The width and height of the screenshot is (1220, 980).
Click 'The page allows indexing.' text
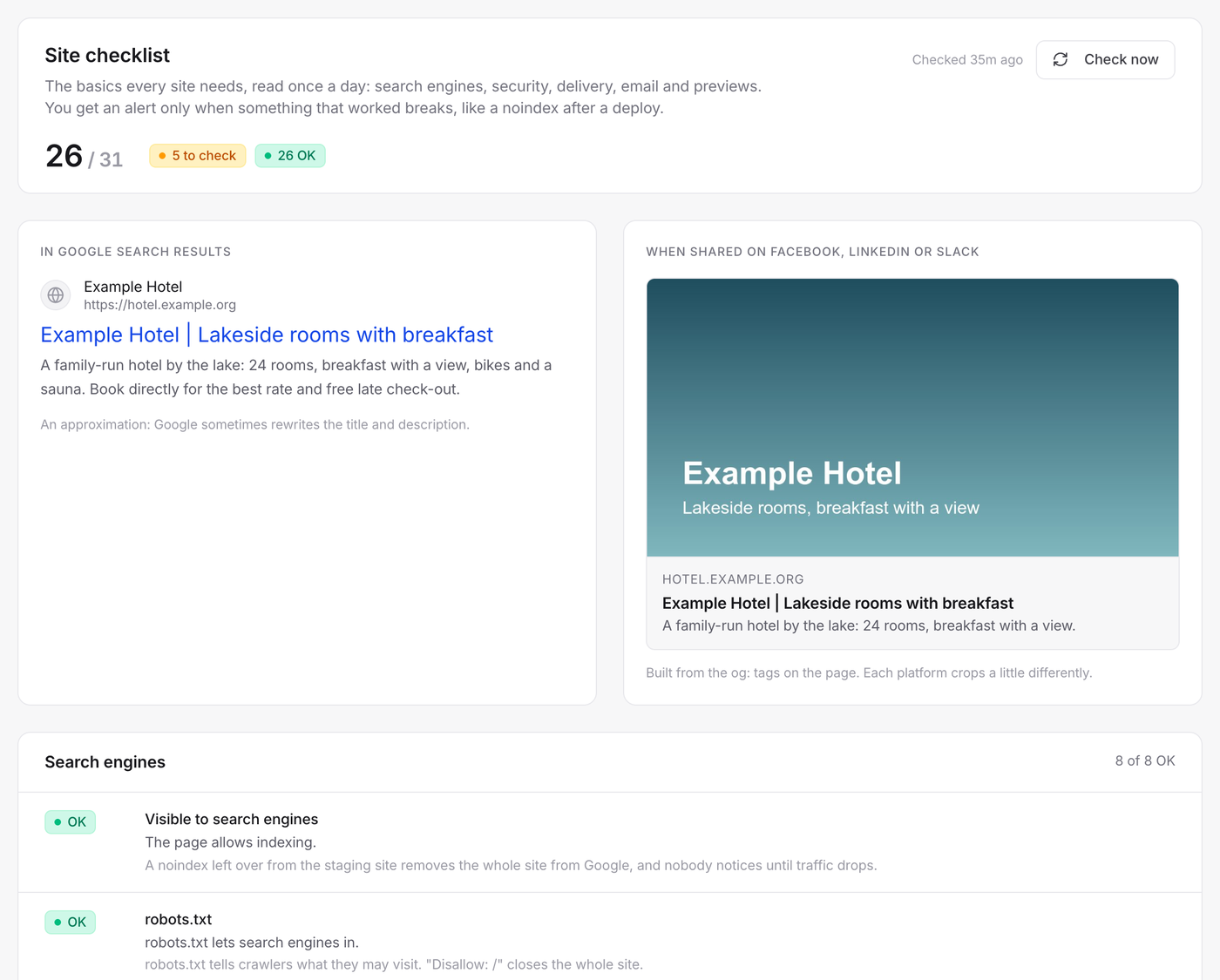(x=231, y=842)
